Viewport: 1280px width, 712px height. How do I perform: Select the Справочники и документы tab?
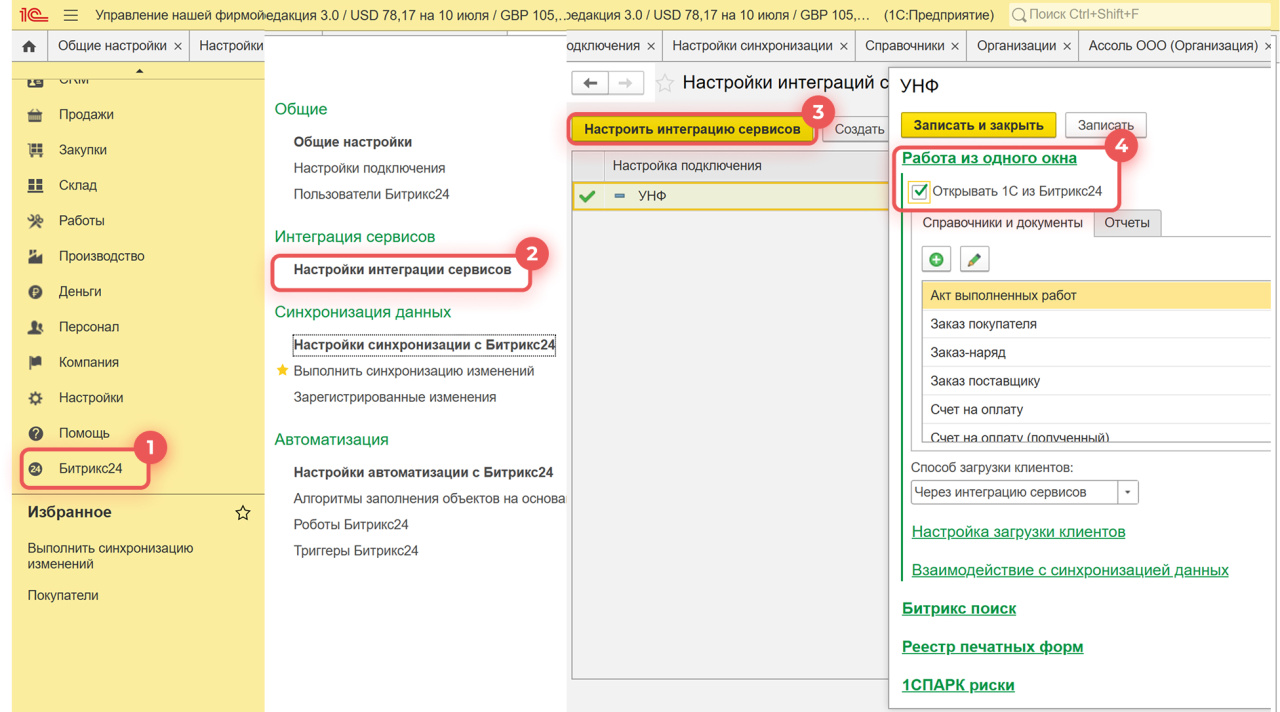[1002, 223]
